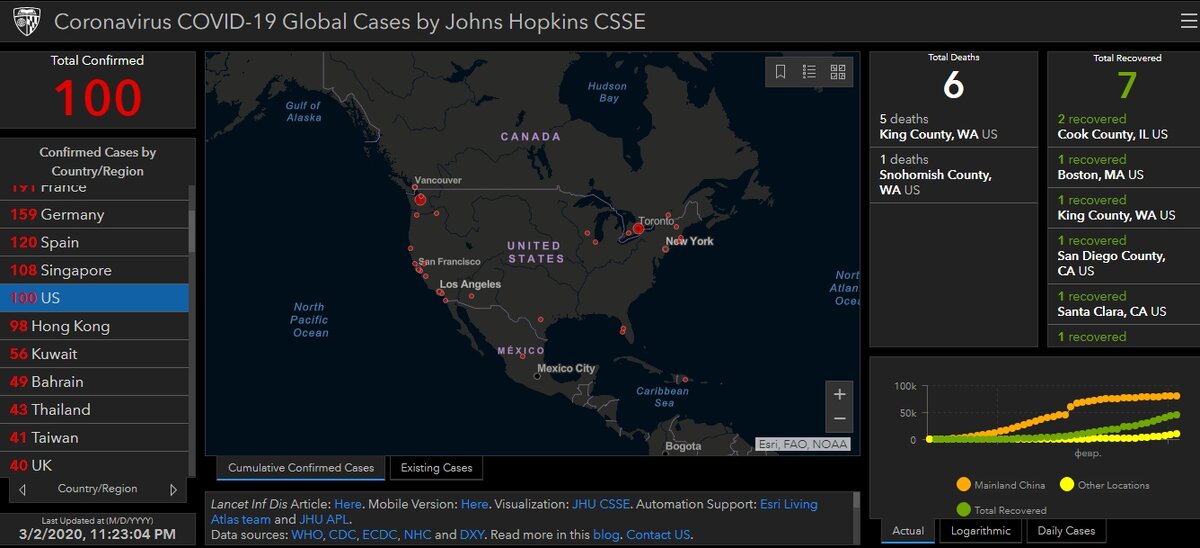Click the Vancouver map label
The height and width of the screenshot is (548, 1200).
coord(438,180)
